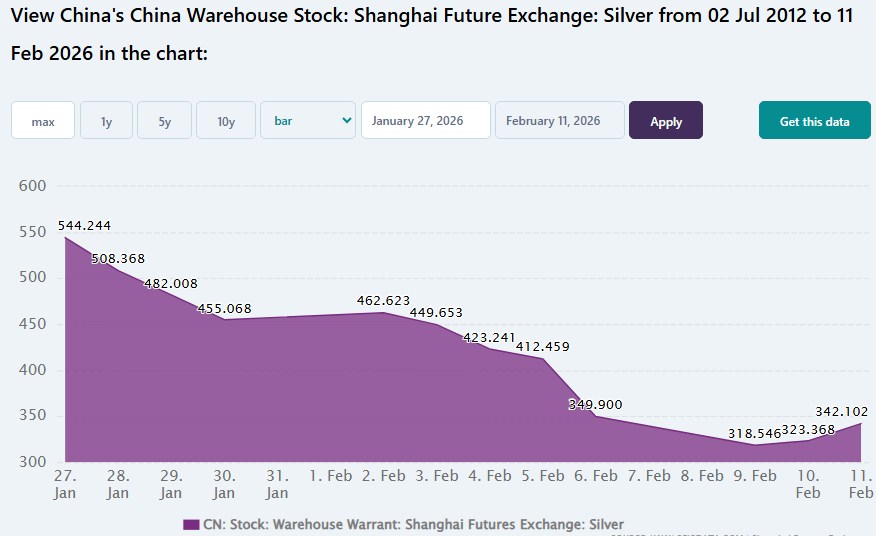
Task: Click the 508.368 data point label
Action: click(x=118, y=258)
